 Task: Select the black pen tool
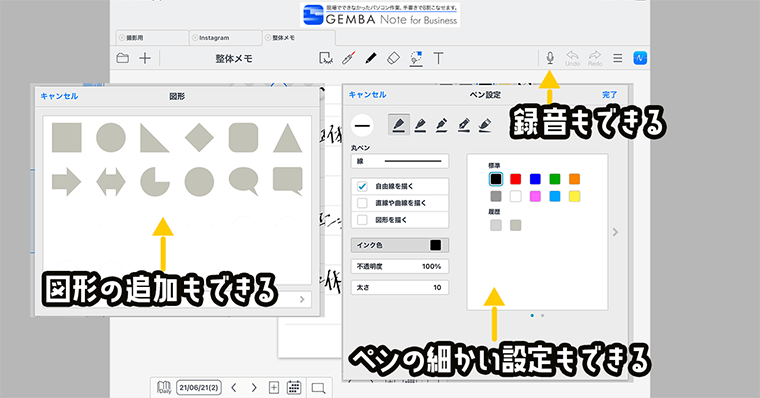point(371,58)
